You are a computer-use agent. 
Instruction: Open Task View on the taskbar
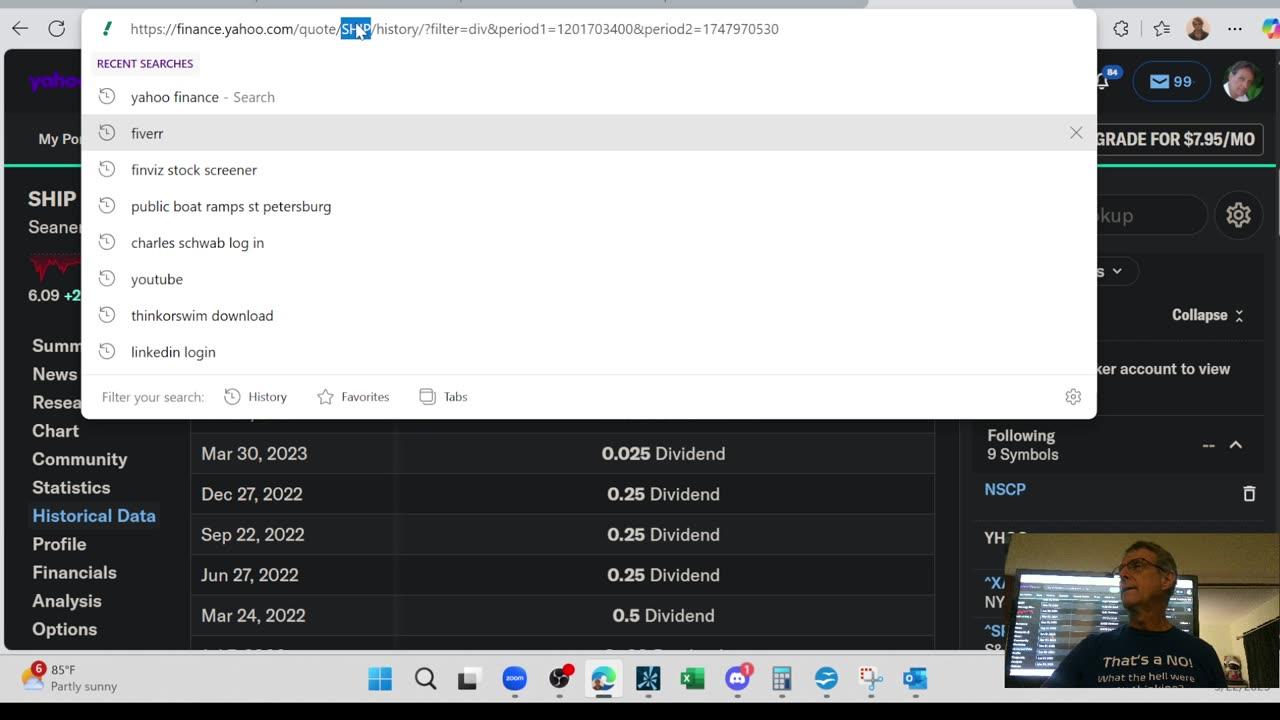[468, 680]
